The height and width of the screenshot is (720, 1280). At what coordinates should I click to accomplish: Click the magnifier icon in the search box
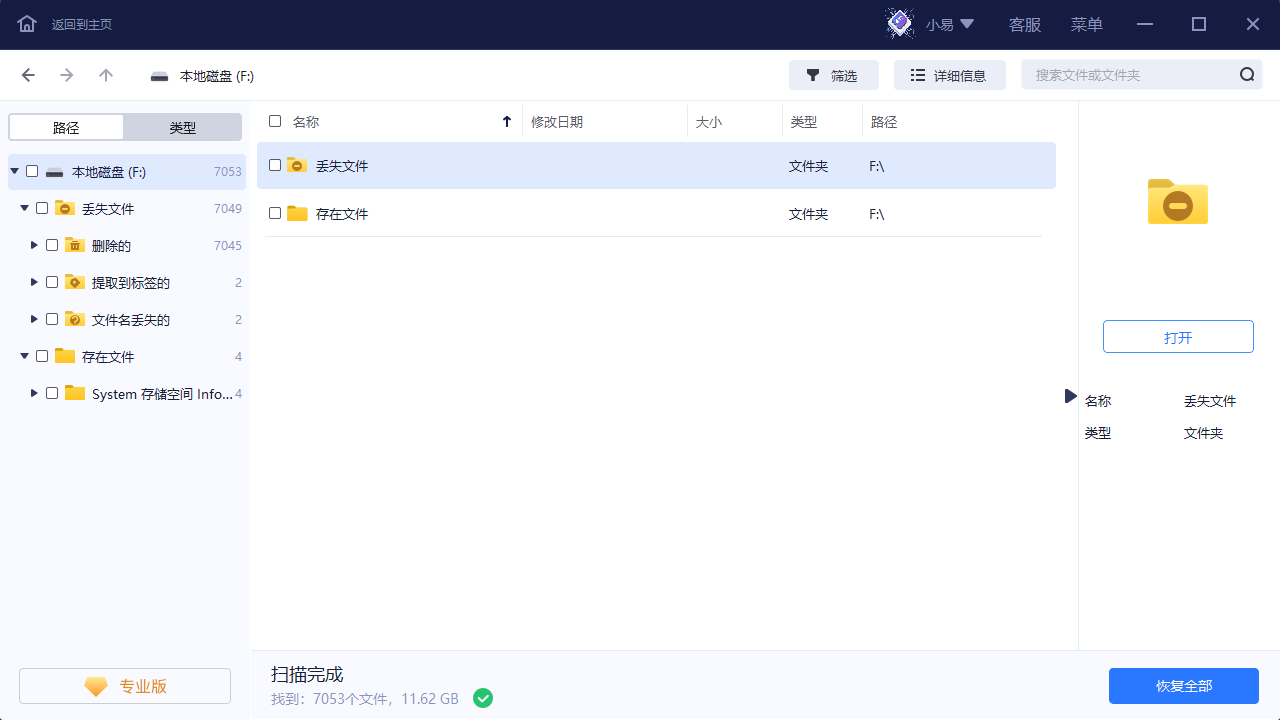coord(1246,74)
